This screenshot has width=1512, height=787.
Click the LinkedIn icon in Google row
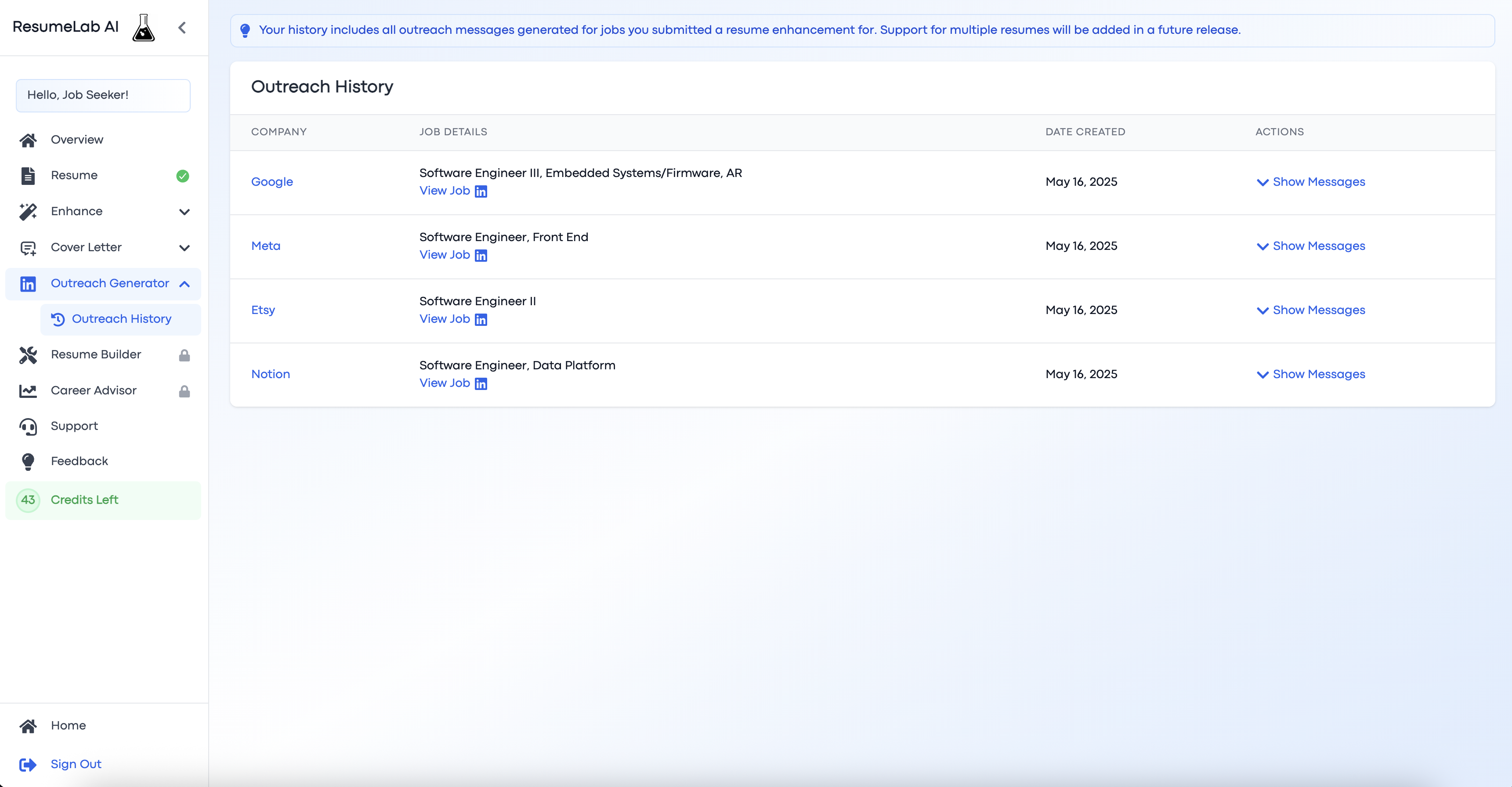tap(481, 191)
